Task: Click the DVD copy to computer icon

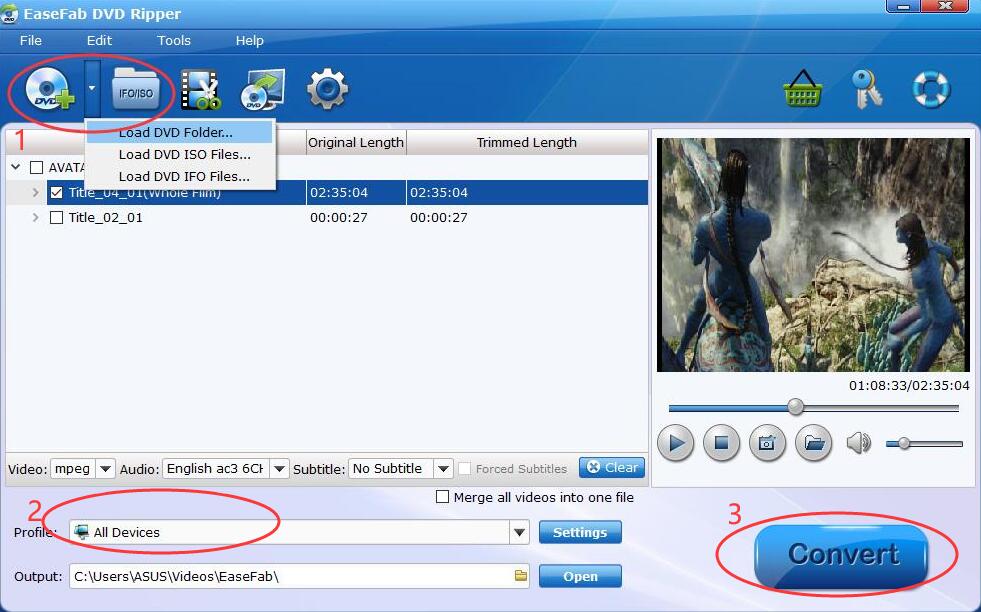Action: tap(263, 89)
